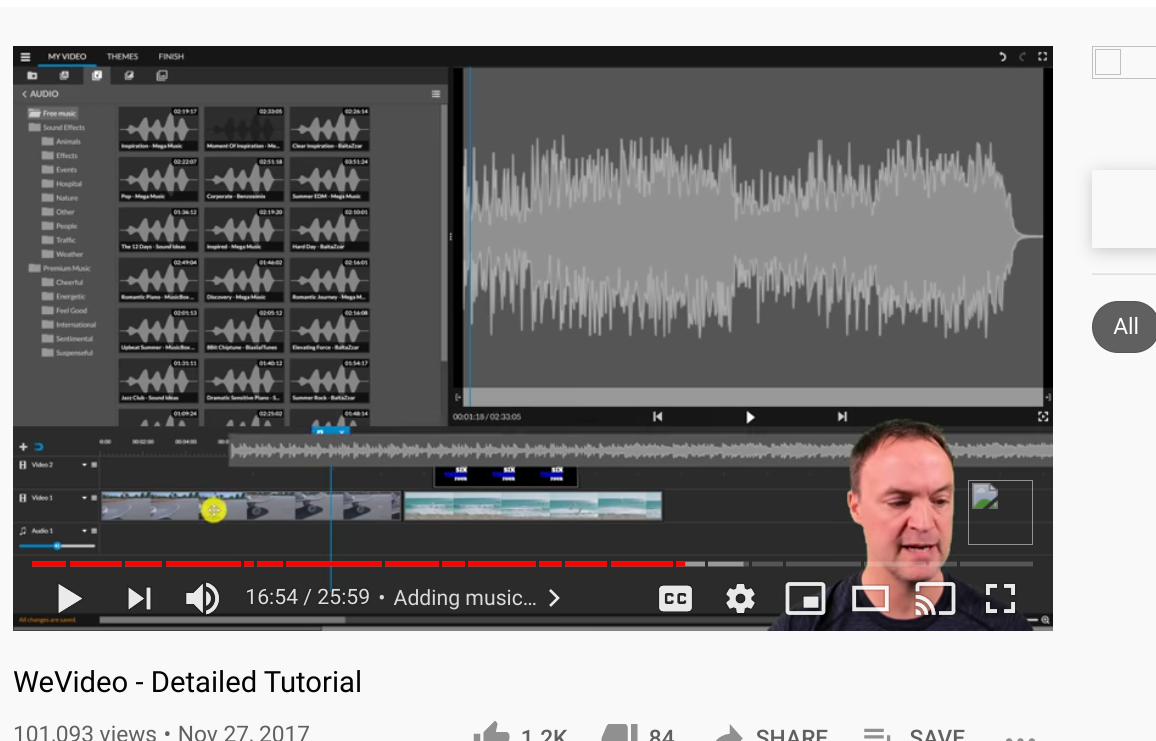Screen dimensions: 1156x741
Task: Open the My Media folder tab icon
Action: (32, 76)
